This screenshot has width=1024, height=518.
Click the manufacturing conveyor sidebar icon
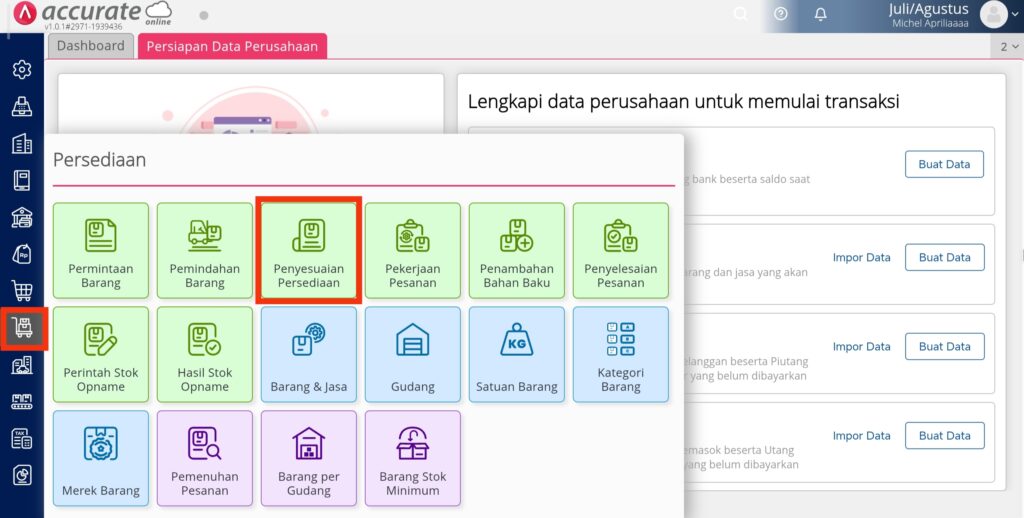[x=22, y=402]
